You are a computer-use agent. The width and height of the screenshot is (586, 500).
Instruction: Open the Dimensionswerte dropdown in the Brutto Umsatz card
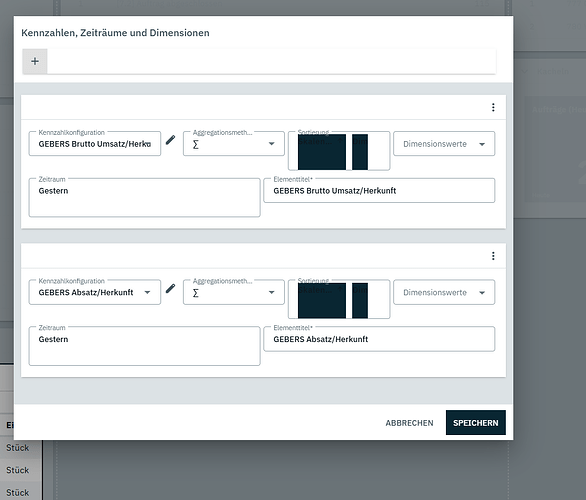pyautogui.click(x=444, y=143)
